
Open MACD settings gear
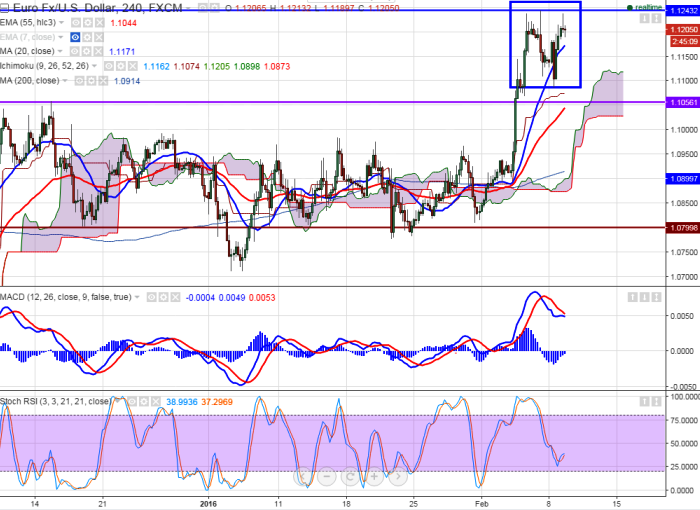coord(163,297)
